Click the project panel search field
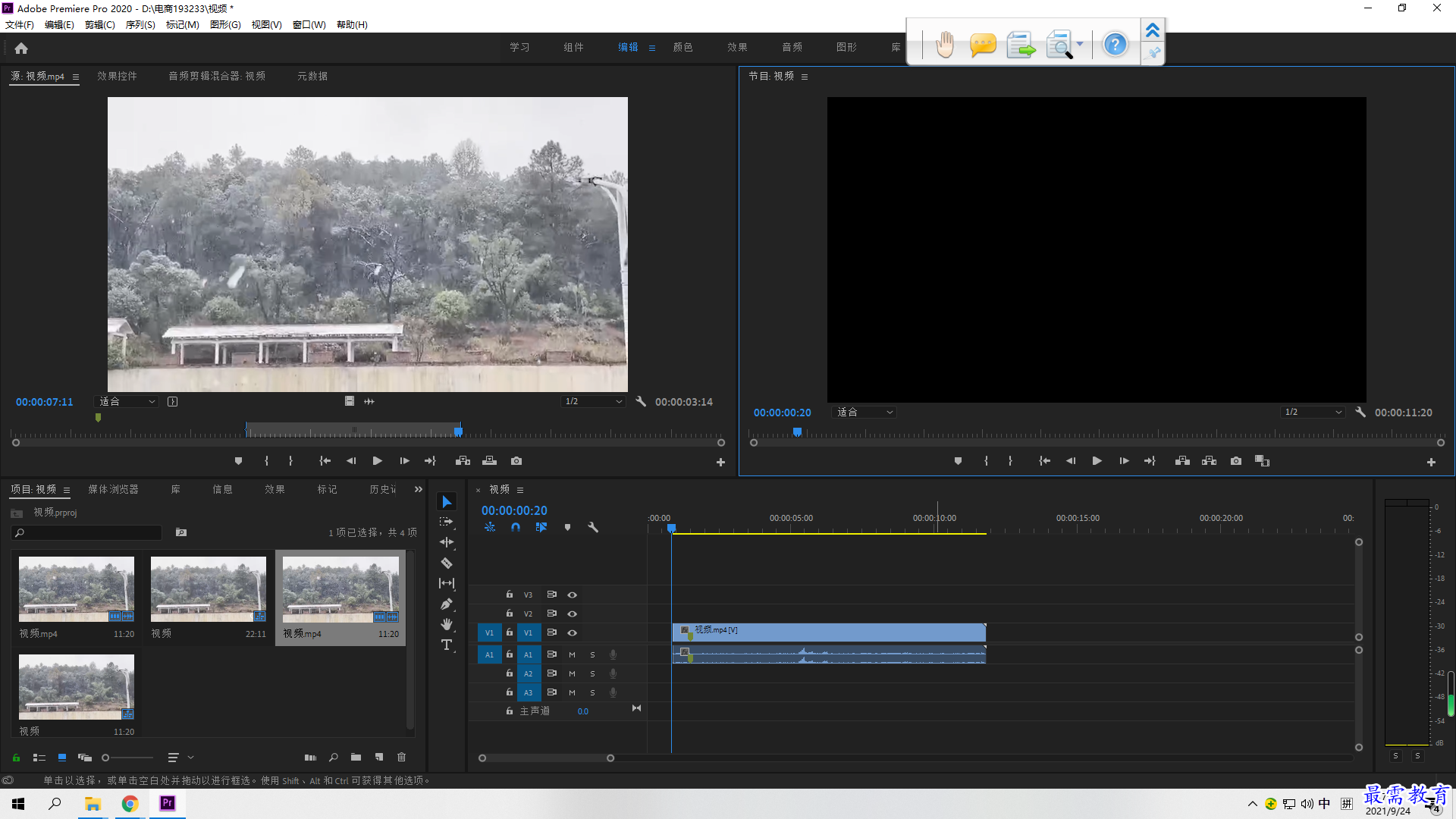The height and width of the screenshot is (819, 1456). click(87, 532)
